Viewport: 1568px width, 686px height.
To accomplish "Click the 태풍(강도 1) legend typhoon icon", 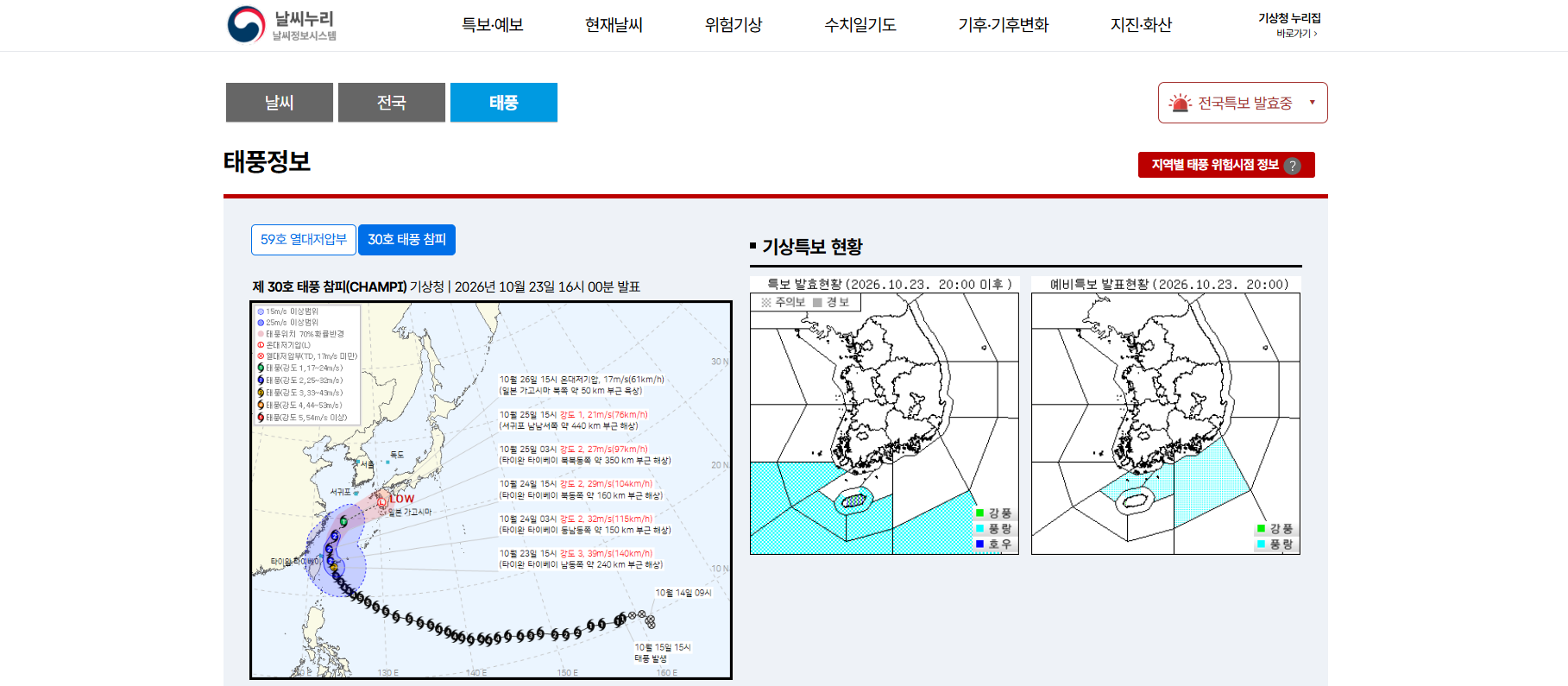I will (261, 368).
